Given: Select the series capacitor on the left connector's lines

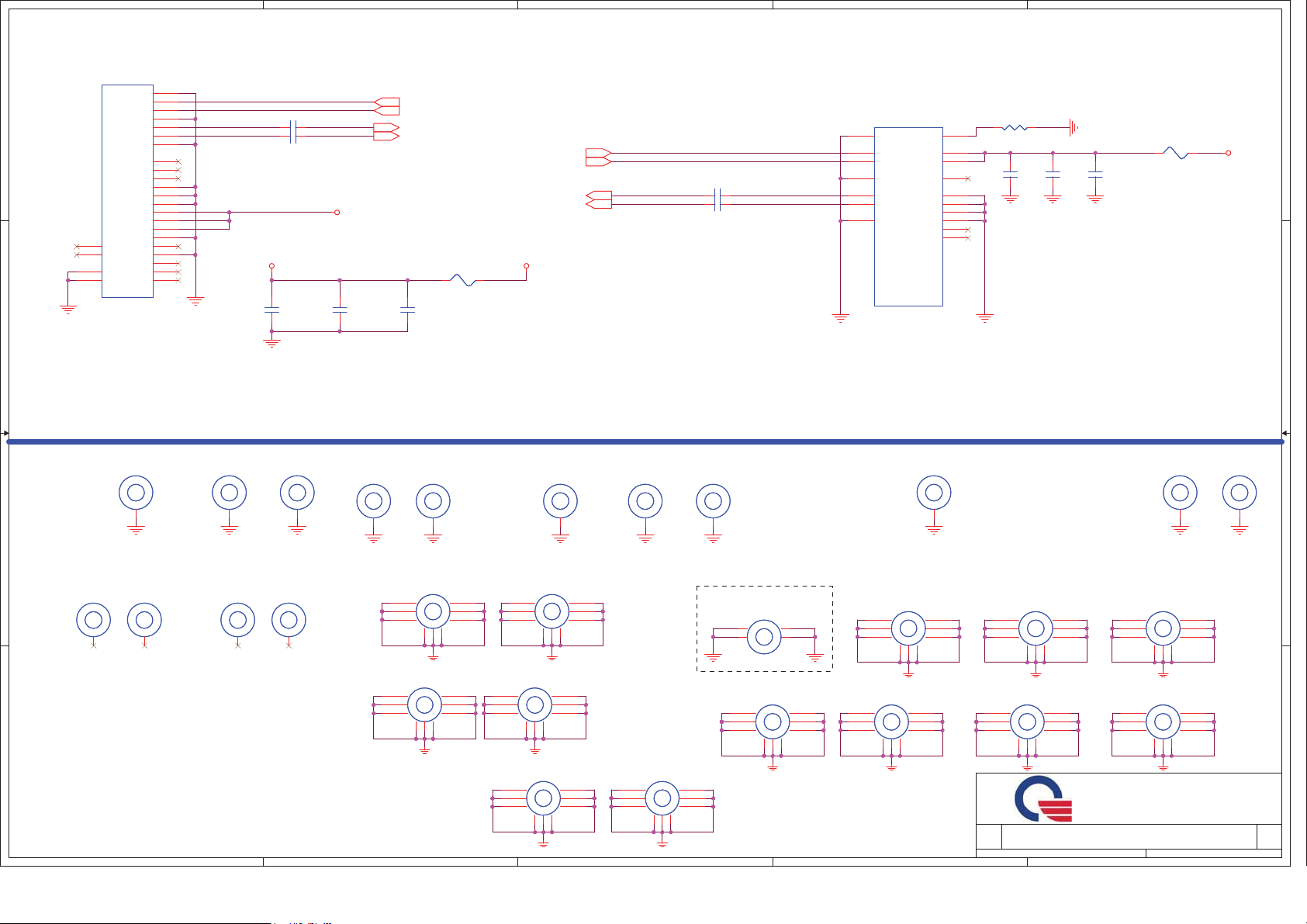Looking at the screenshot, I should point(292,132).
